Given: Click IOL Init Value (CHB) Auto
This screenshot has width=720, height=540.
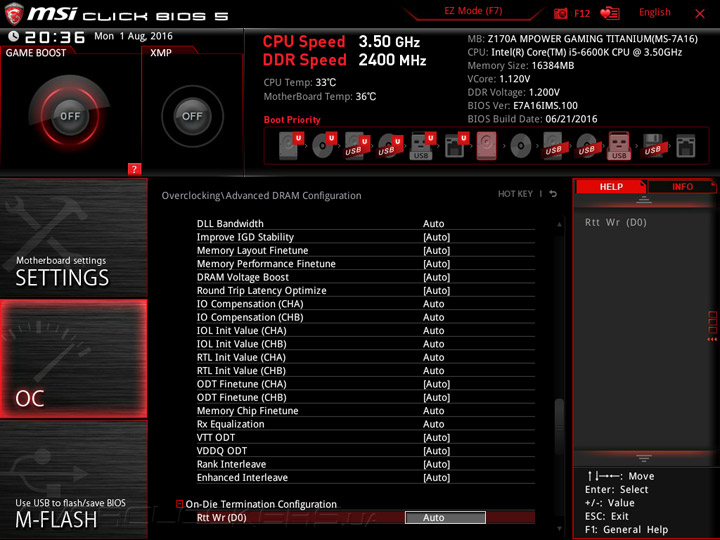Looking at the screenshot, I should pos(433,343).
